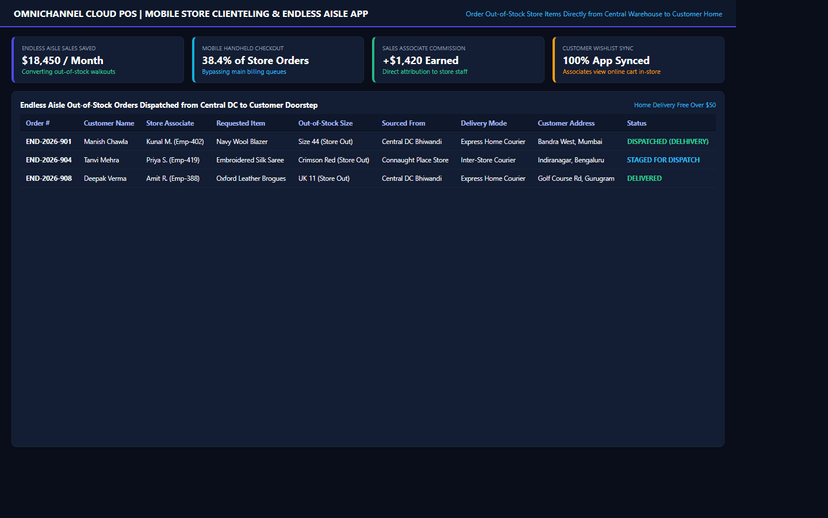Click the Out-of-Stock Size column header
Image resolution: width=828 pixels, height=518 pixels.
(325, 123)
